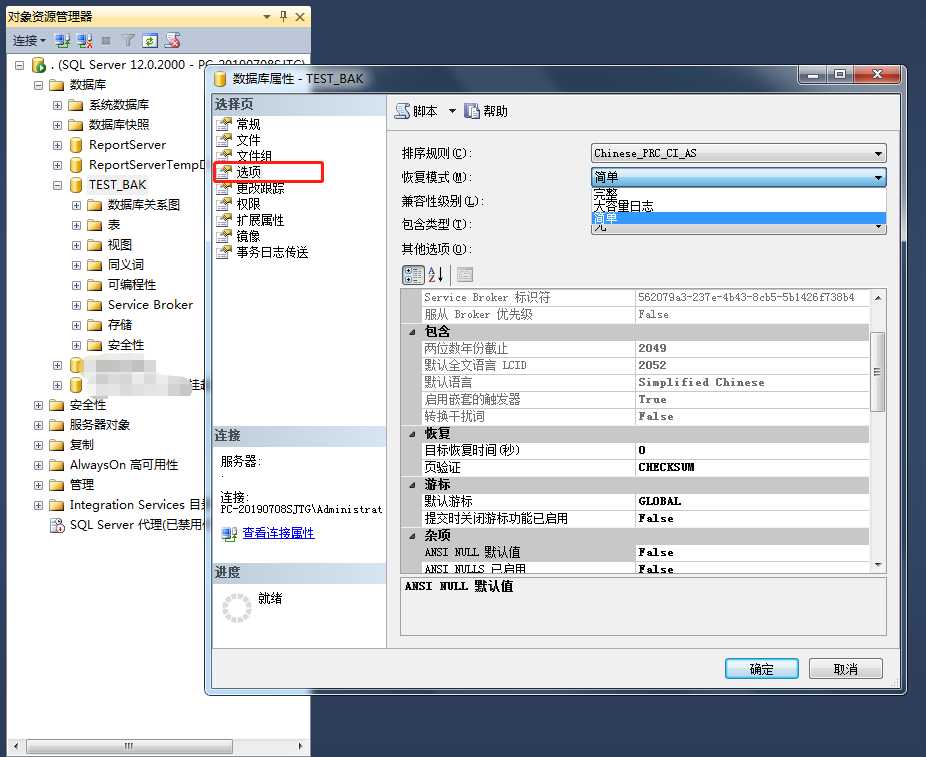This screenshot has height=757, width=926.
Task: Select the 页验证 CHECKSUM value cell
Action: coord(752,468)
